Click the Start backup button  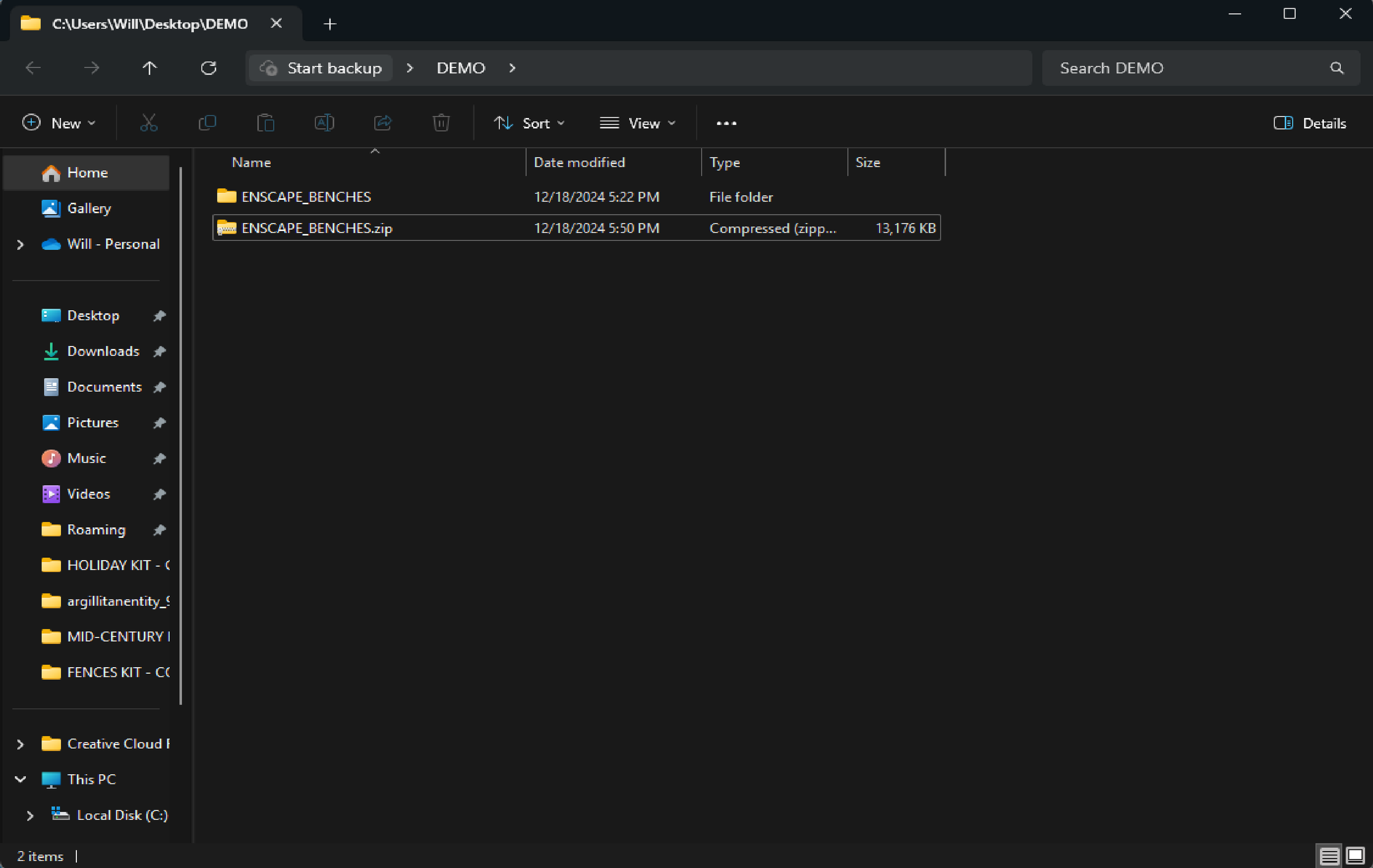[x=321, y=69]
